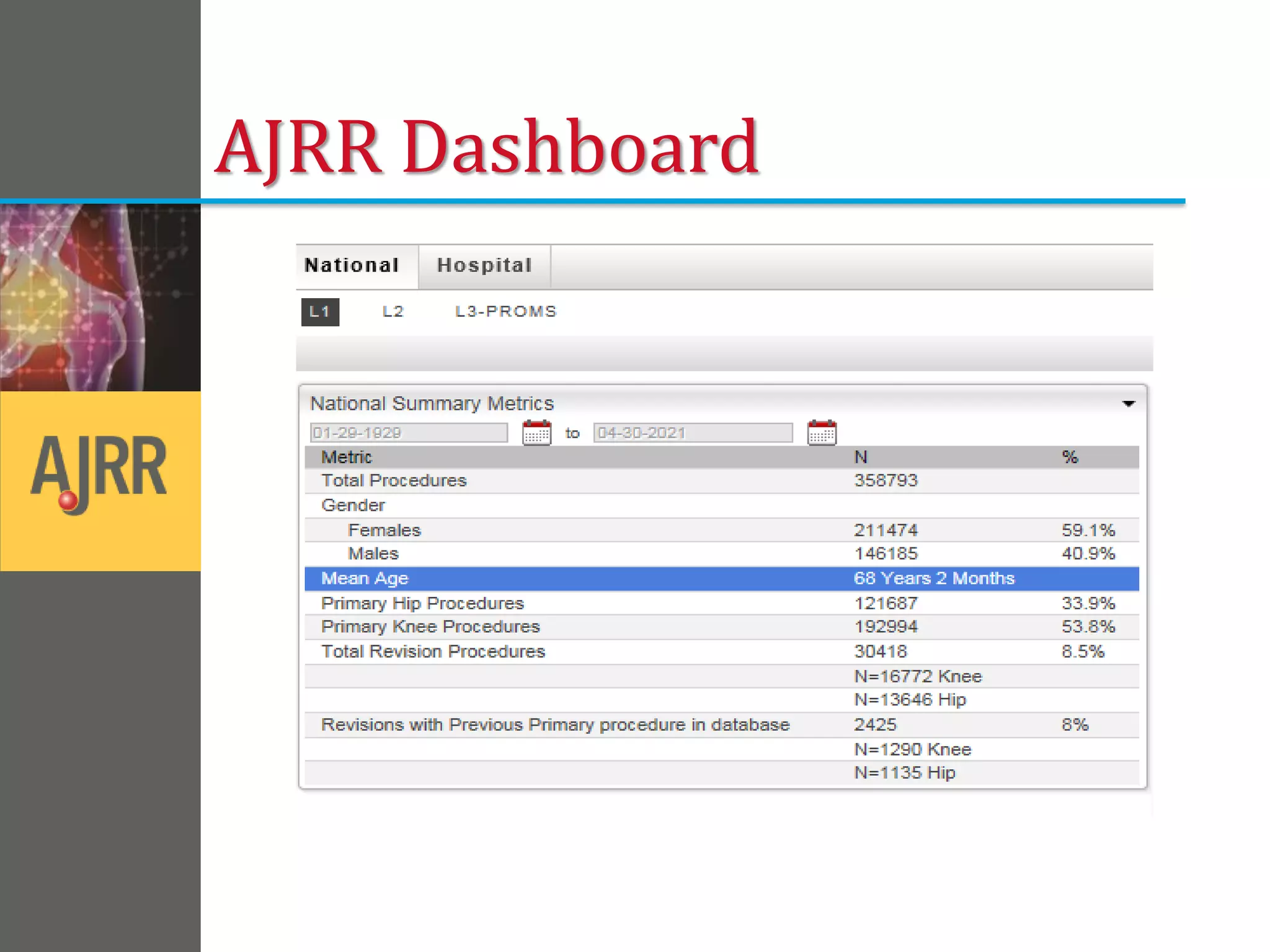Click the % column header
Viewport: 1270px width, 952px height.
(x=1070, y=457)
